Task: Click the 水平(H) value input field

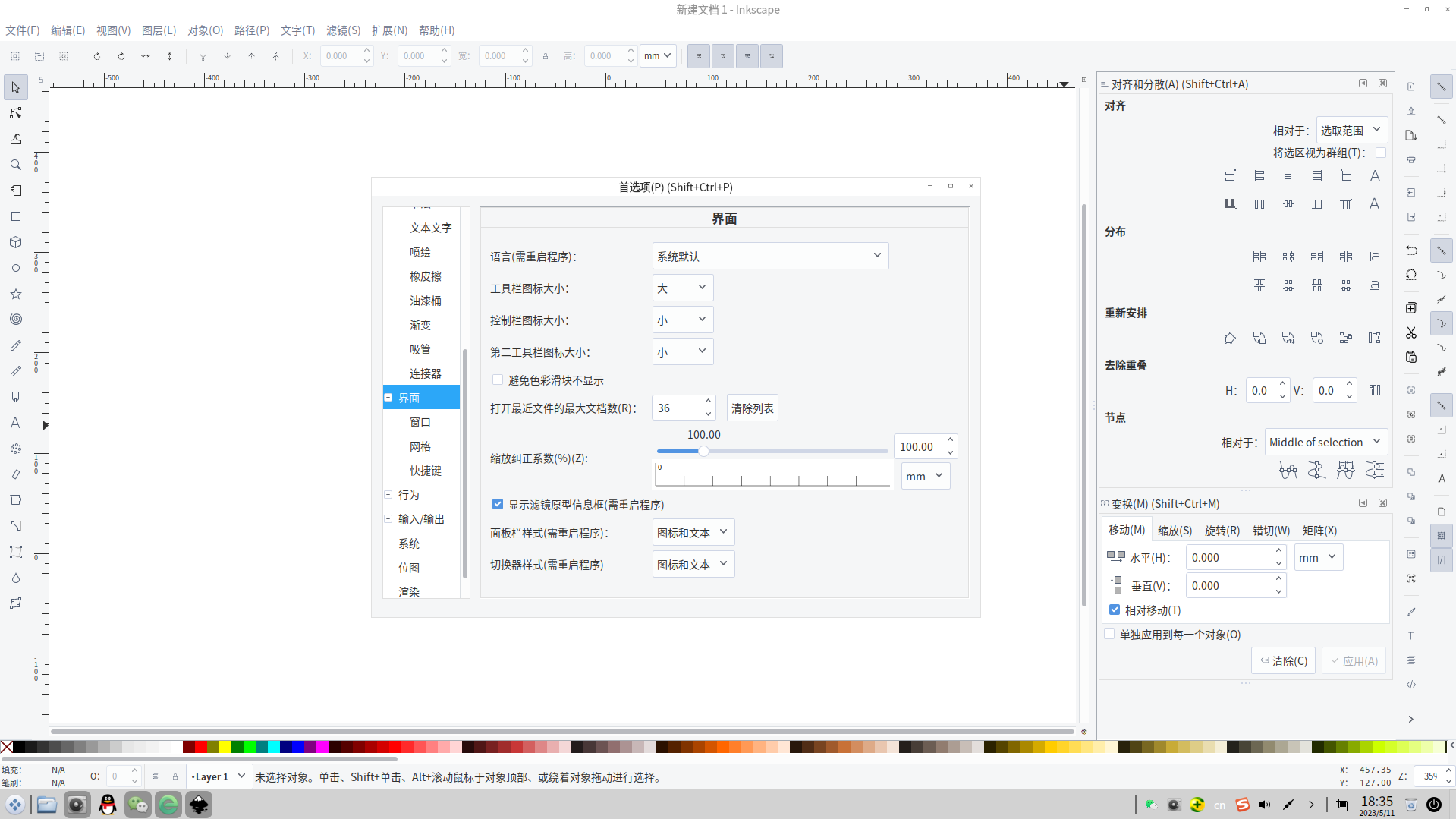Action: pyautogui.click(x=1228, y=557)
